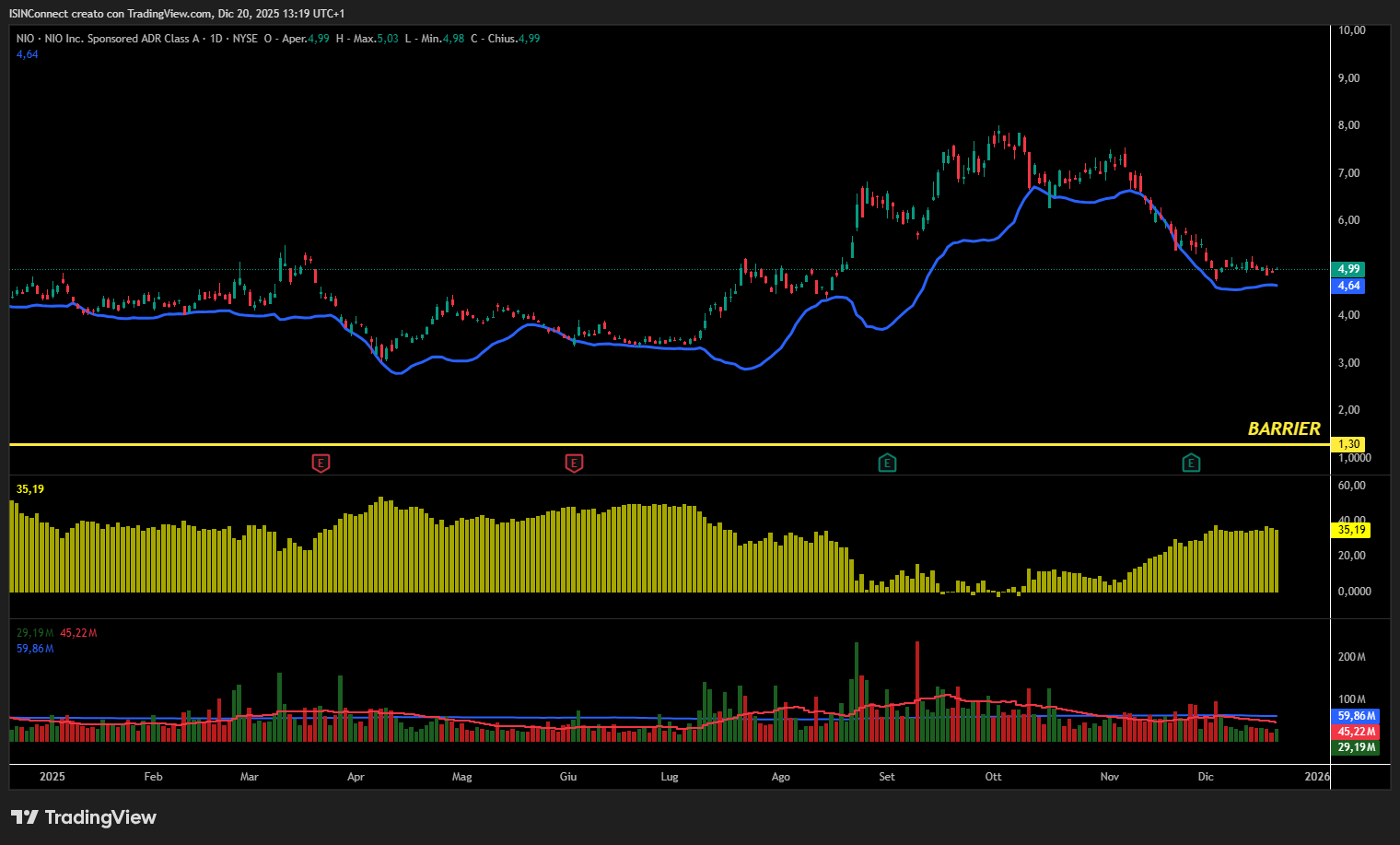Click the 10,00 level on price axis
The height and width of the screenshot is (845, 1400).
click(x=1351, y=30)
